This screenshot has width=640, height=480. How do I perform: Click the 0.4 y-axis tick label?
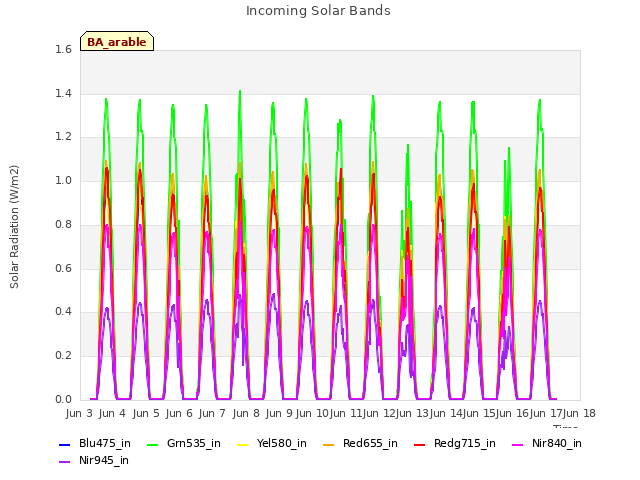(63, 311)
